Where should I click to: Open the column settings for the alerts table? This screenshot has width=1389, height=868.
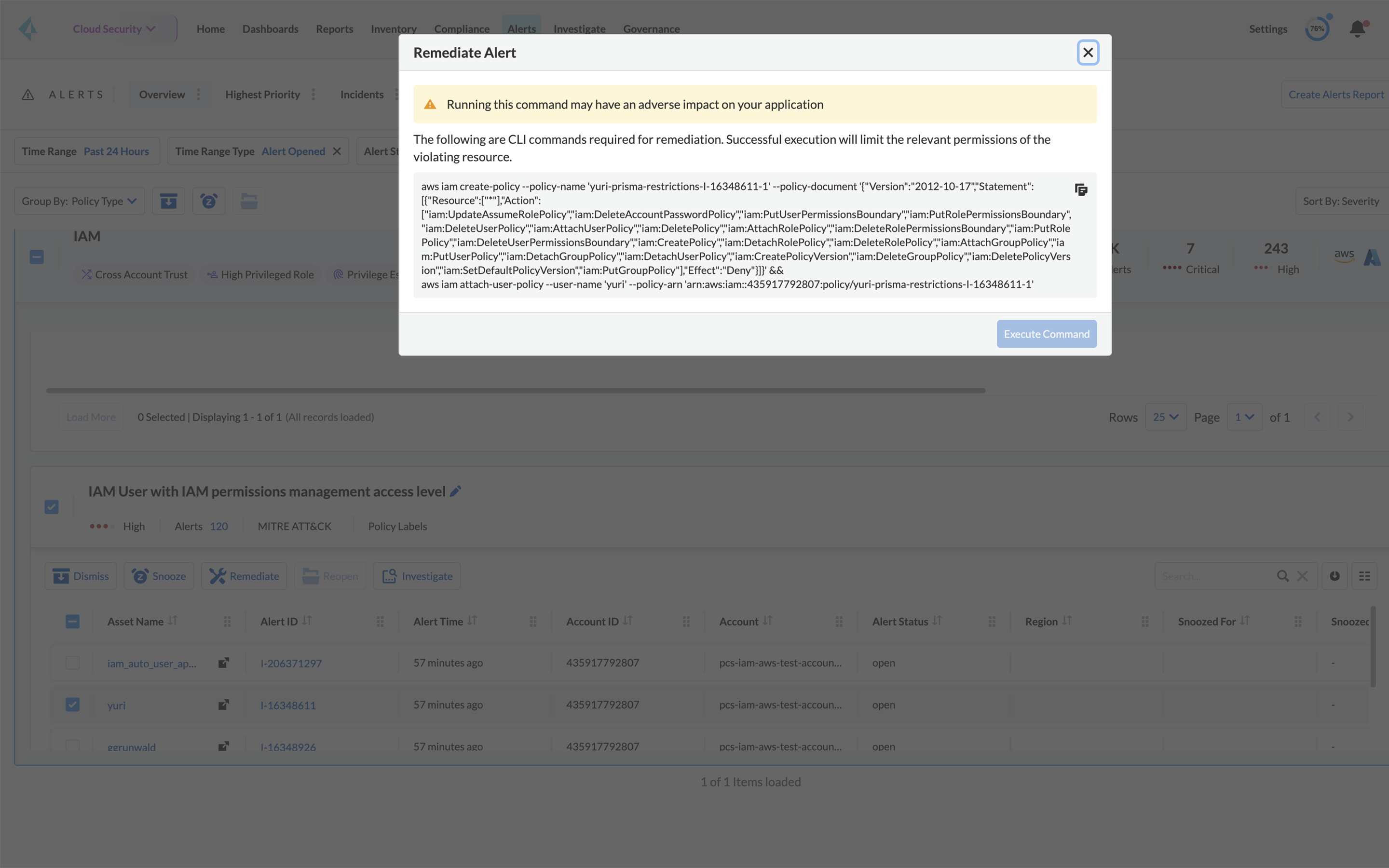click(x=1365, y=576)
